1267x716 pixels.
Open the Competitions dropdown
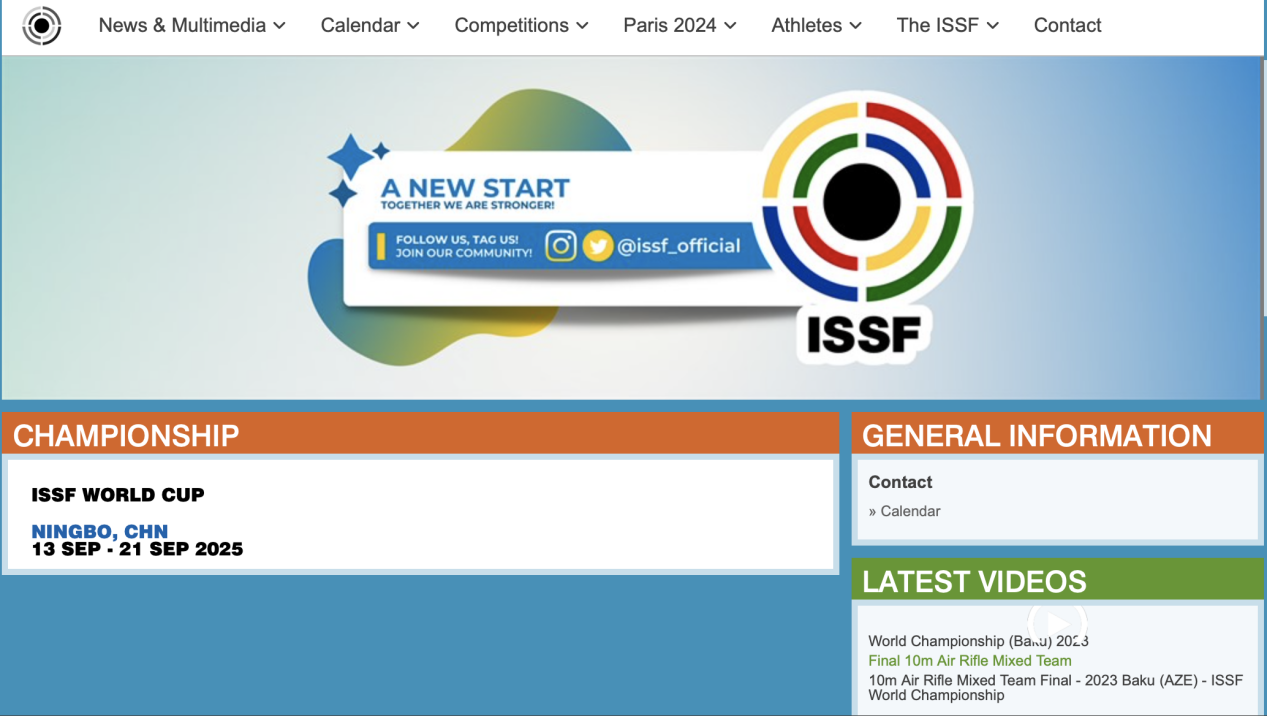[522, 25]
